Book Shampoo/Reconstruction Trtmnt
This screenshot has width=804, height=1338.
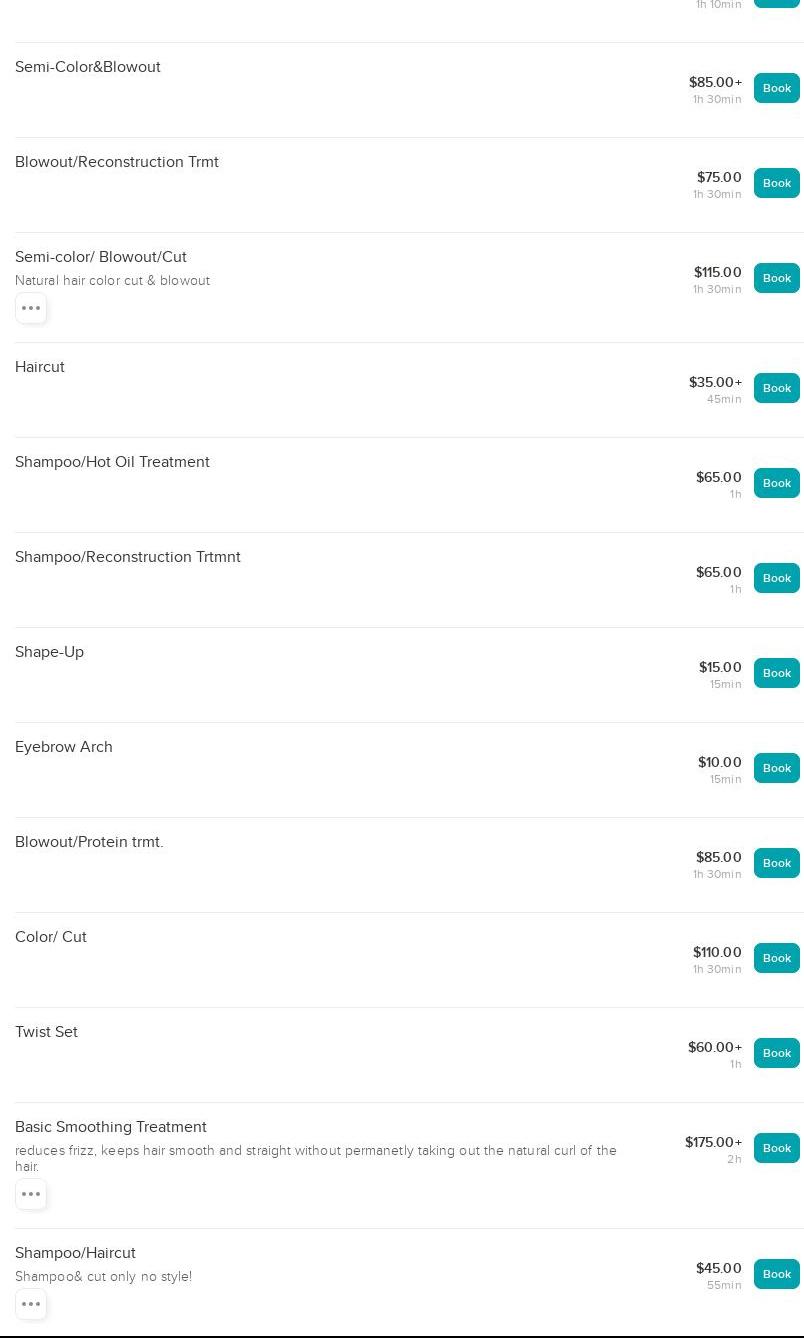[776, 578]
